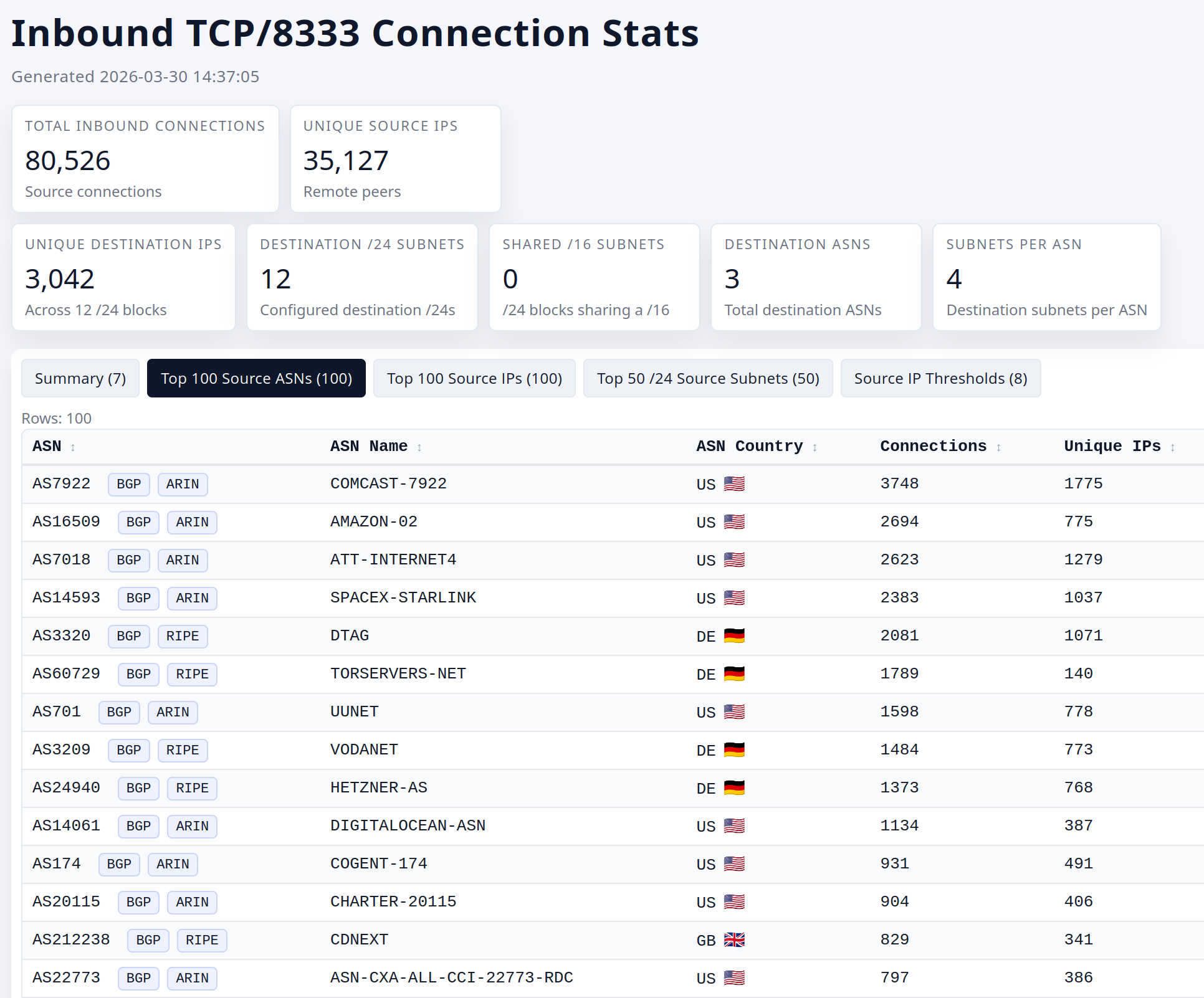
Task: Click sort icon beside Unique IPs column
Action: tap(1172, 448)
